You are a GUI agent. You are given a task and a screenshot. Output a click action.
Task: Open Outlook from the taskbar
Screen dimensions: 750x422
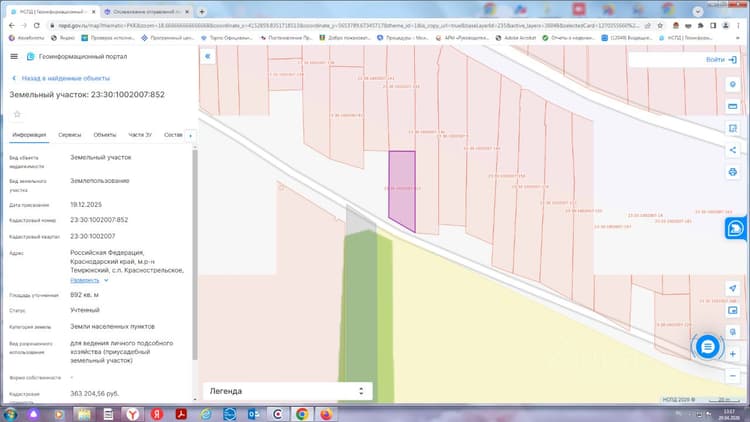pos(254,414)
